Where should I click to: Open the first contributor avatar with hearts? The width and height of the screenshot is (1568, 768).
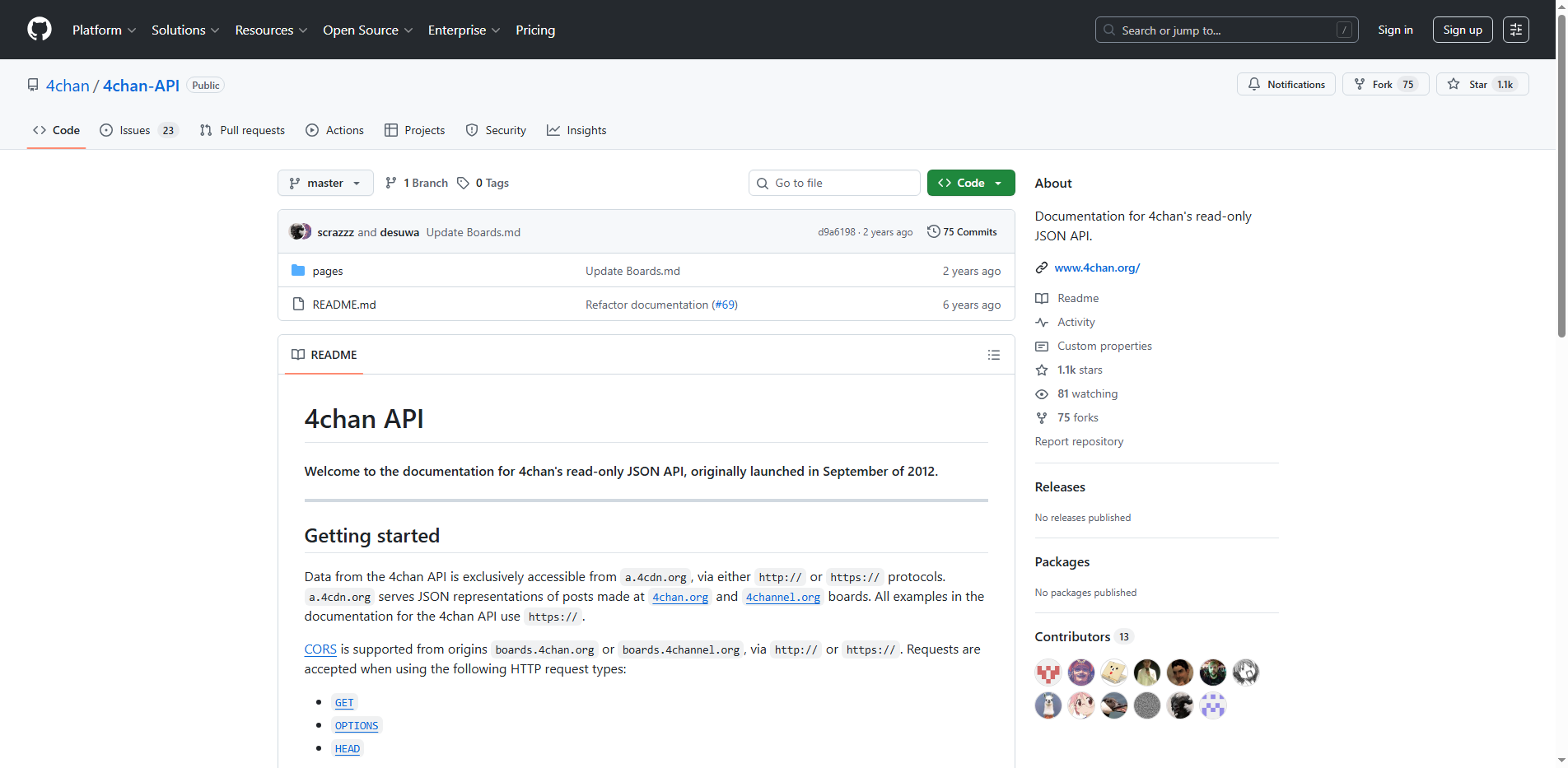click(x=1048, y=673)
